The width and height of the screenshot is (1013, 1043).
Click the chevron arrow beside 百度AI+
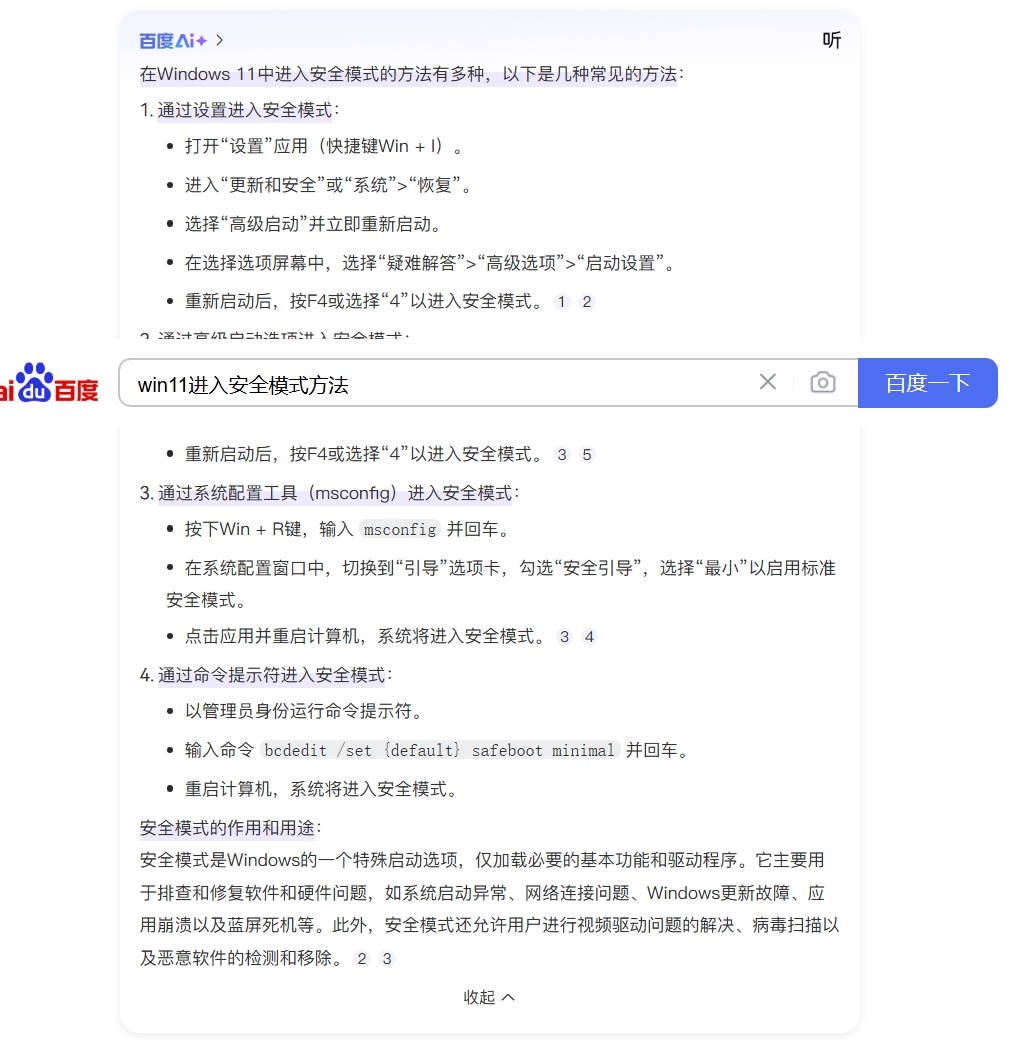pos(219,41)
